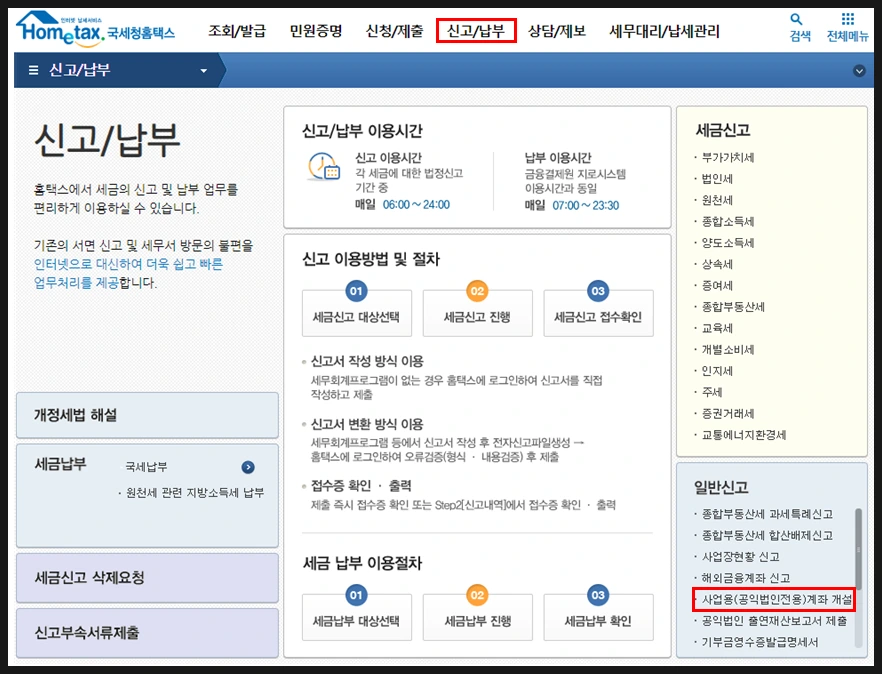Image resolution: width=882 pixels, height=674 pixels.
Task: Click the chevron at the right of the blue bar
Action: click(x=858, y=70)
